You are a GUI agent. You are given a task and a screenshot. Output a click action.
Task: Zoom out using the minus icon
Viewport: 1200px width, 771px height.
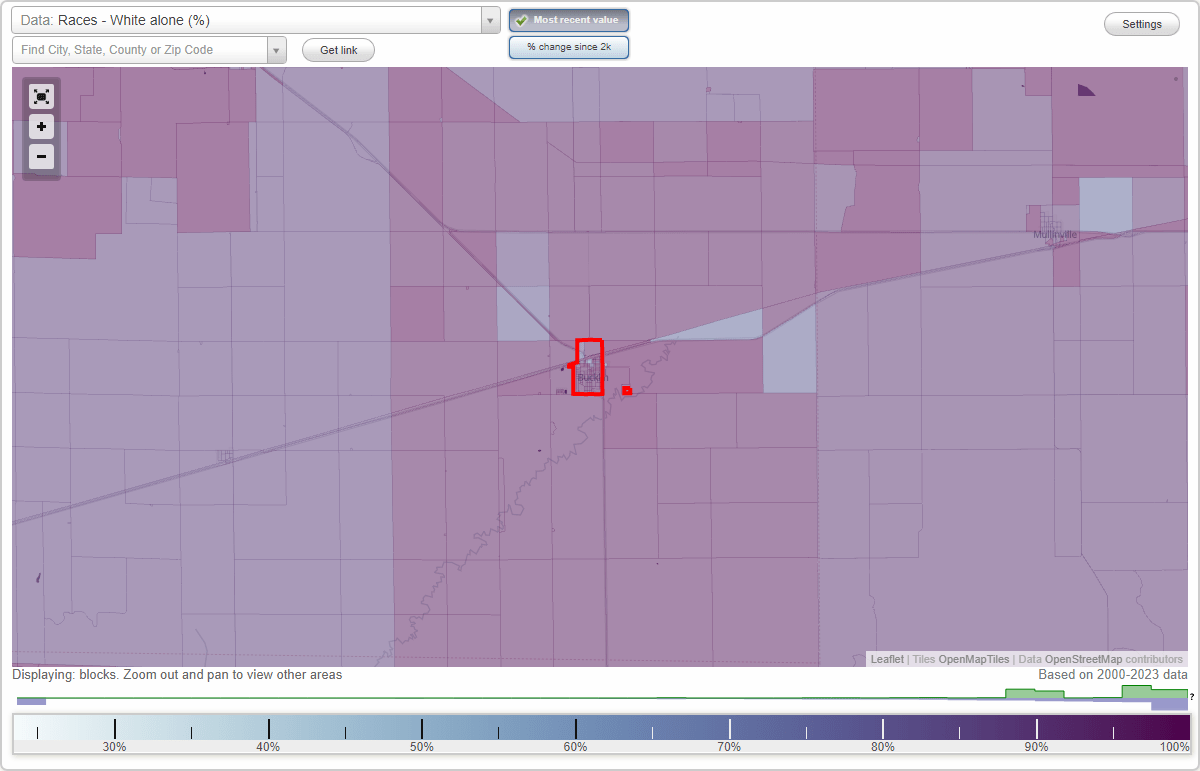click(41, 156)
